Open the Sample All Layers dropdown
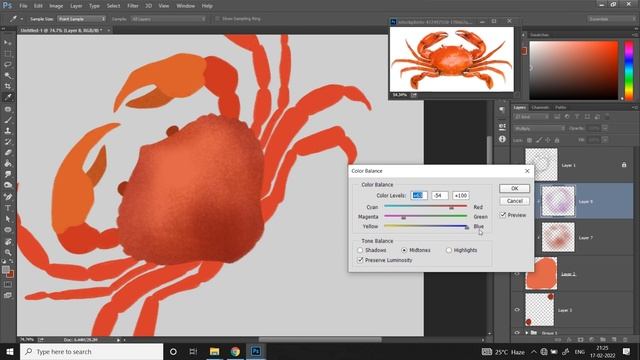This screenshot has width=640, height=360. [168, 19]
